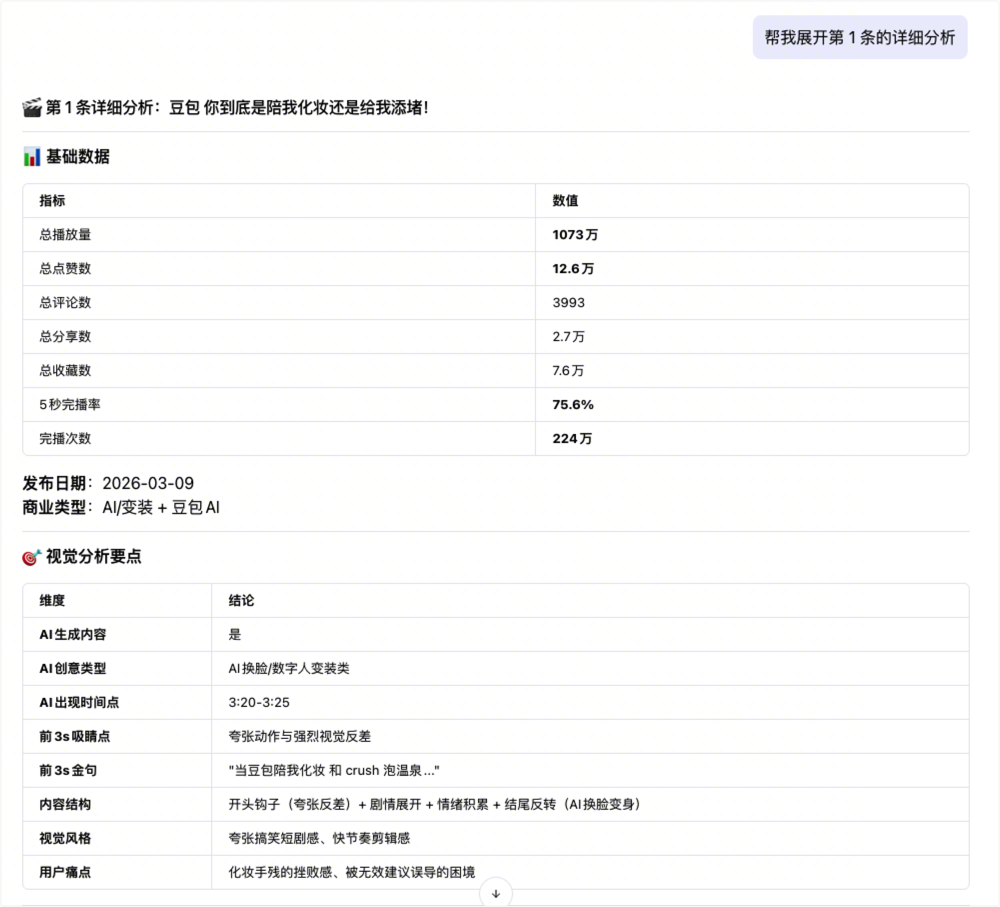Click the 总评论数 row label
This screenshot has width=1000, height=907.
(x=65, y=303)
